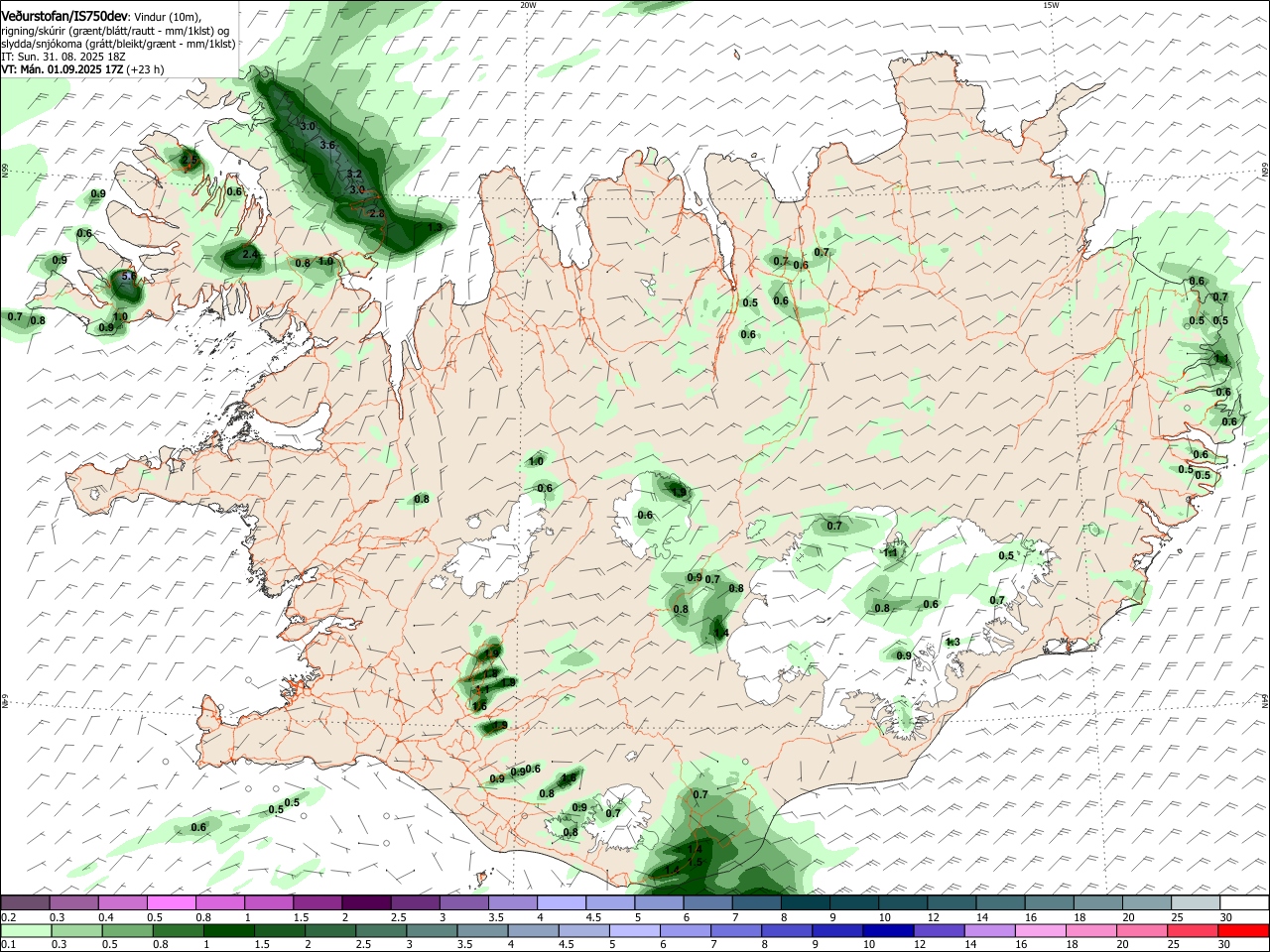
Task: Select the dusky purple 0.2 swatch starting the top row
Action: point(25,903)
